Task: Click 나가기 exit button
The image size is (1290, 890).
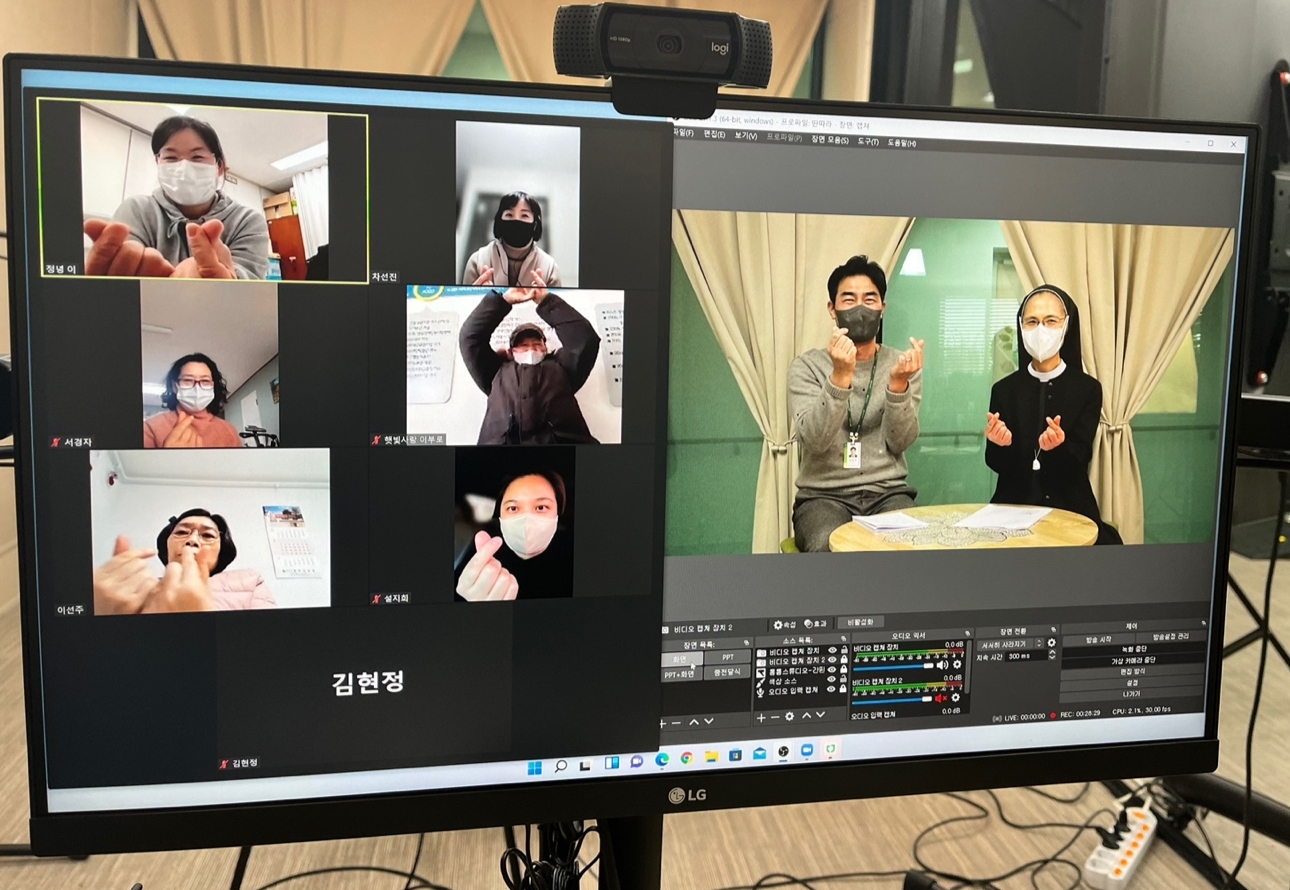Action: coord(1132,694)
